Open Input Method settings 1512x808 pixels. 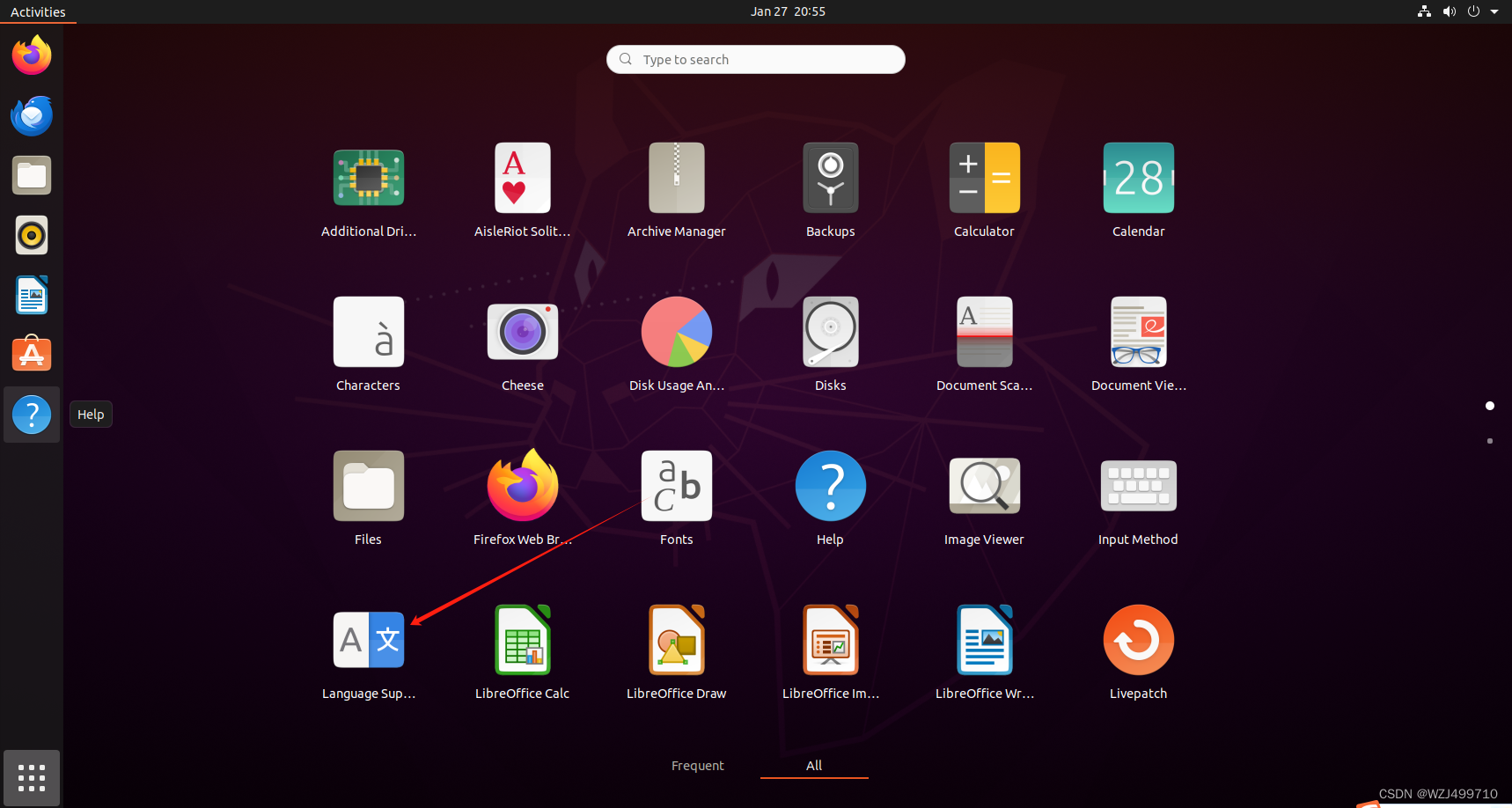[1139, 487]
